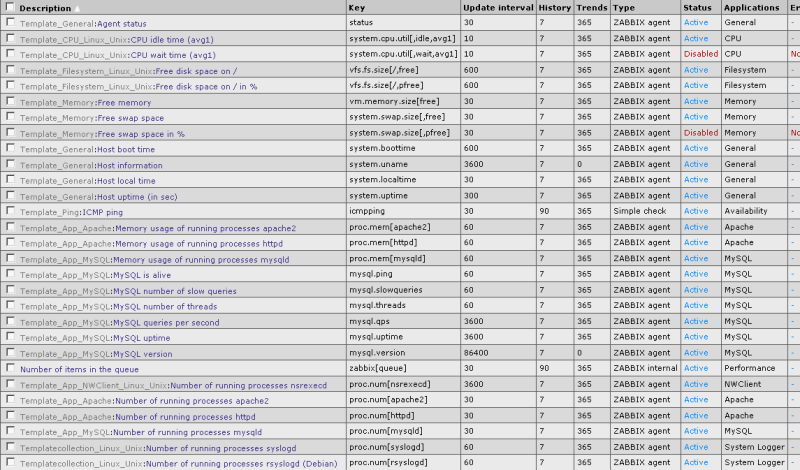Click Active status for mysql.version row
Image resolution: width=800 pixels, height=470 pixels.
click(x=696, y=353)
